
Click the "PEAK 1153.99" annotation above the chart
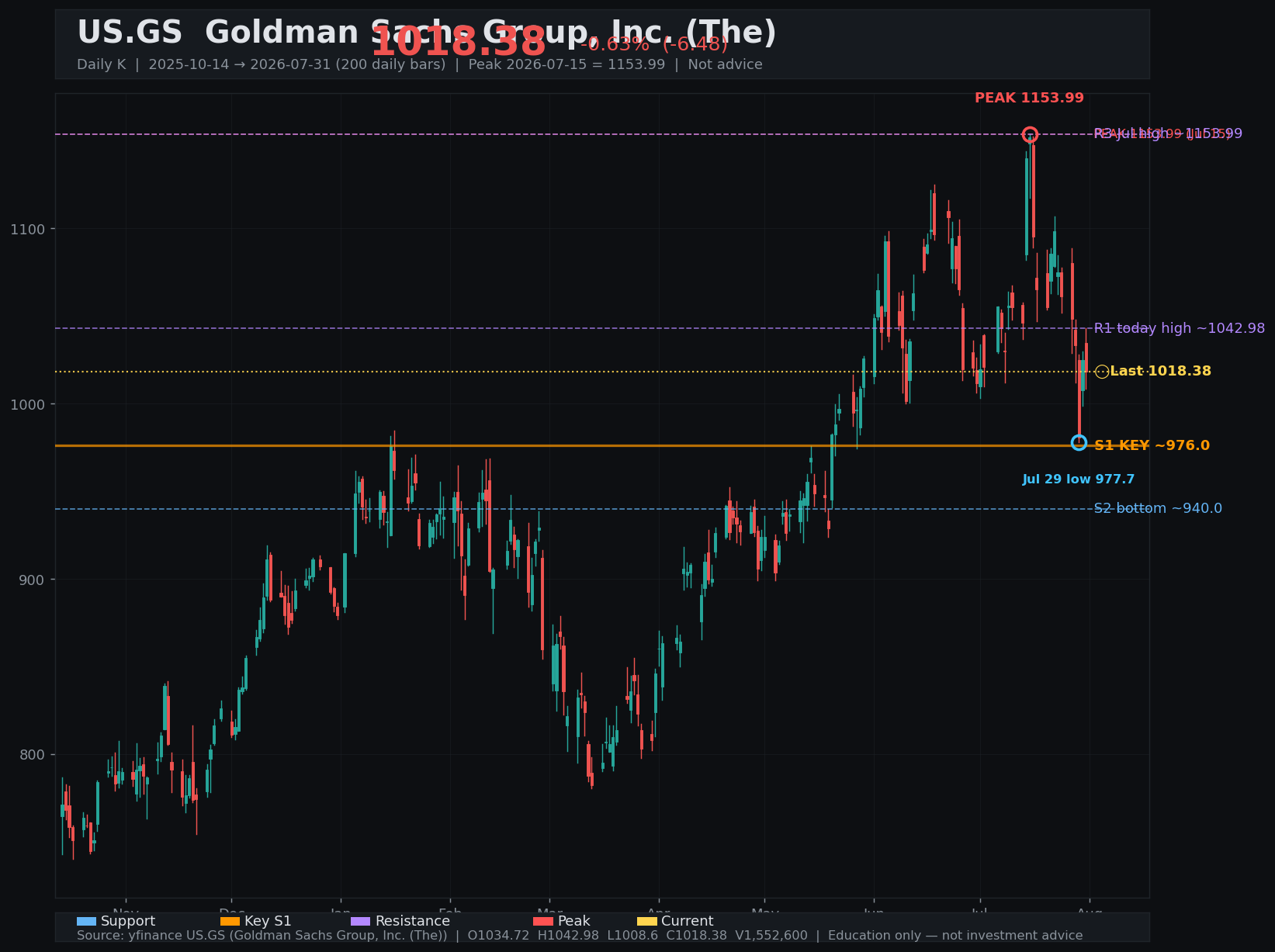point(1029,98)
